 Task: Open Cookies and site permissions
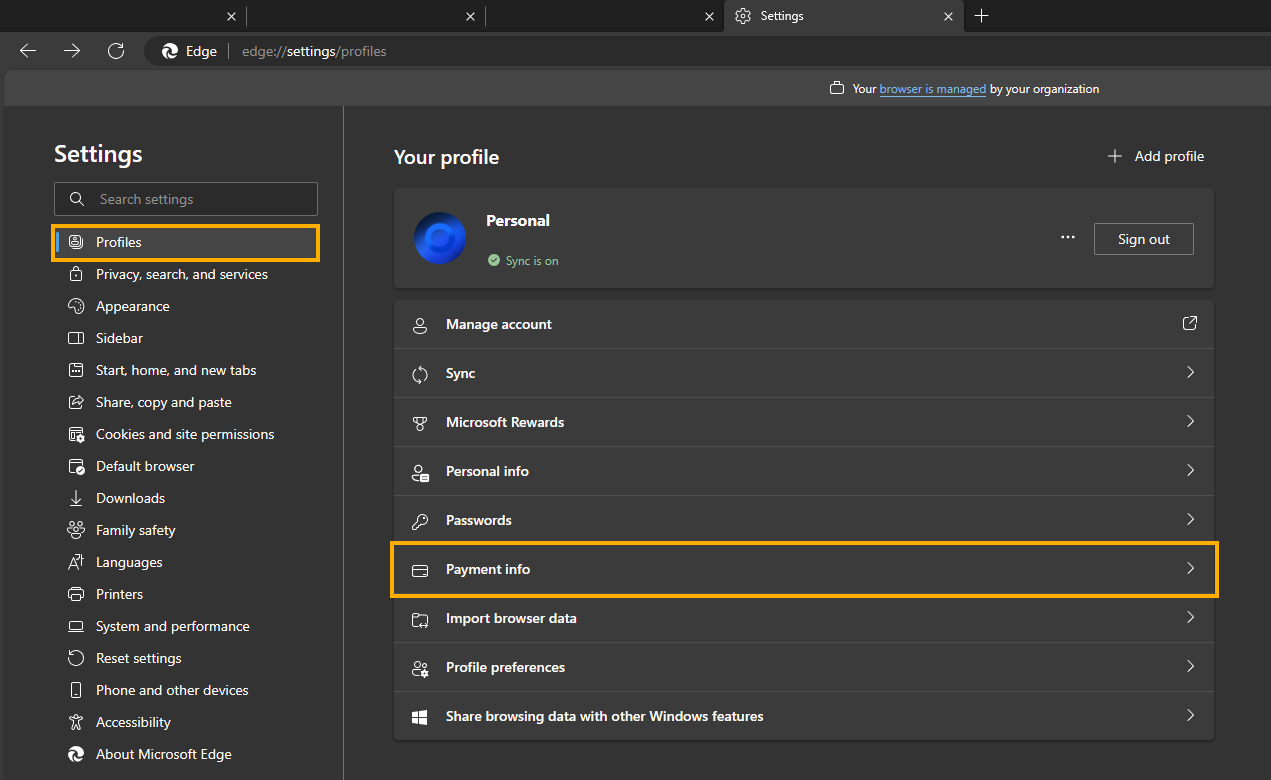[x=186, y=434]
